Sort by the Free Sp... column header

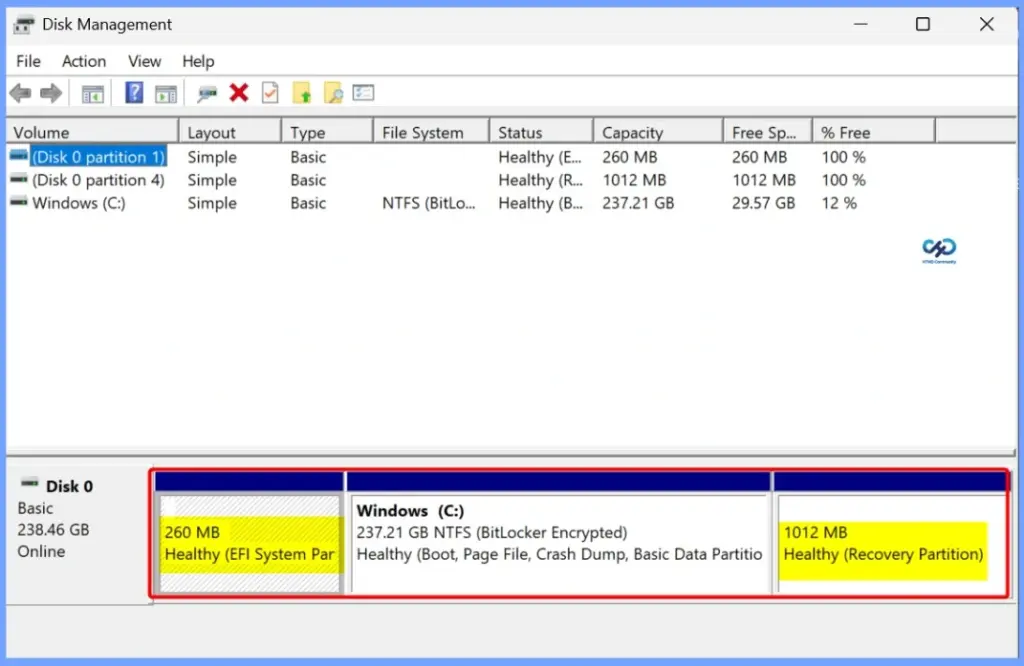768,133
